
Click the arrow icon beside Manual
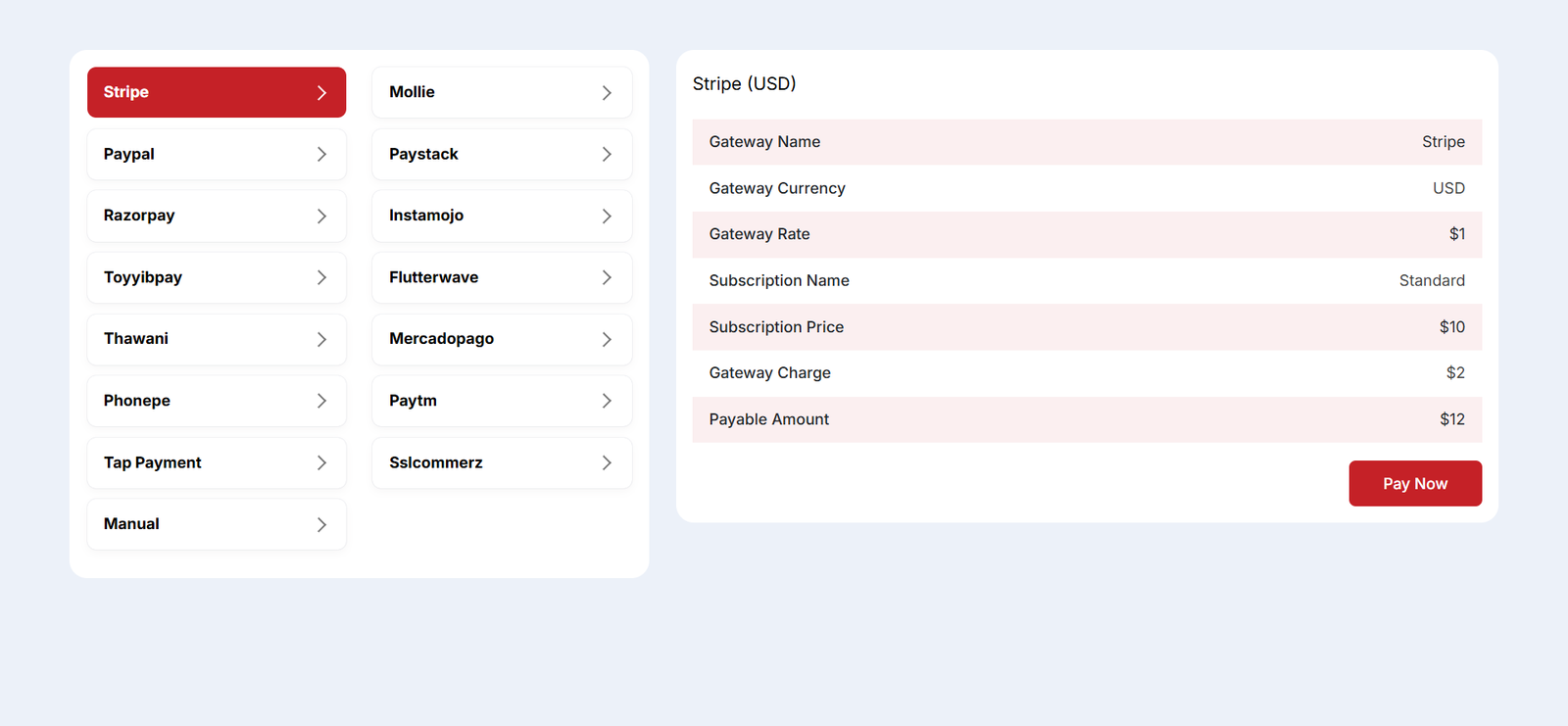point(321,524)
